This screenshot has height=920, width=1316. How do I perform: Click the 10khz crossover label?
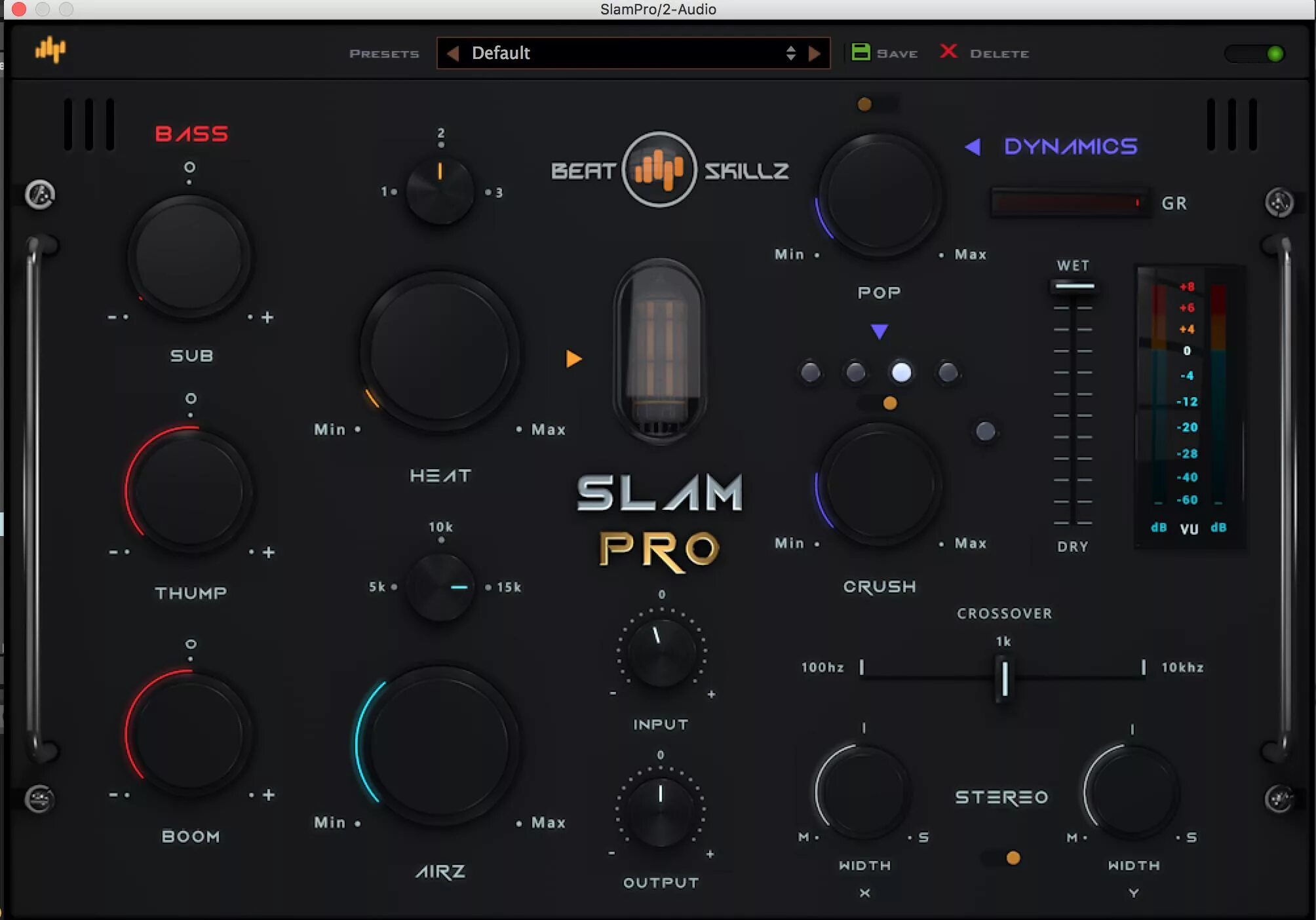tap(1182, 667)
